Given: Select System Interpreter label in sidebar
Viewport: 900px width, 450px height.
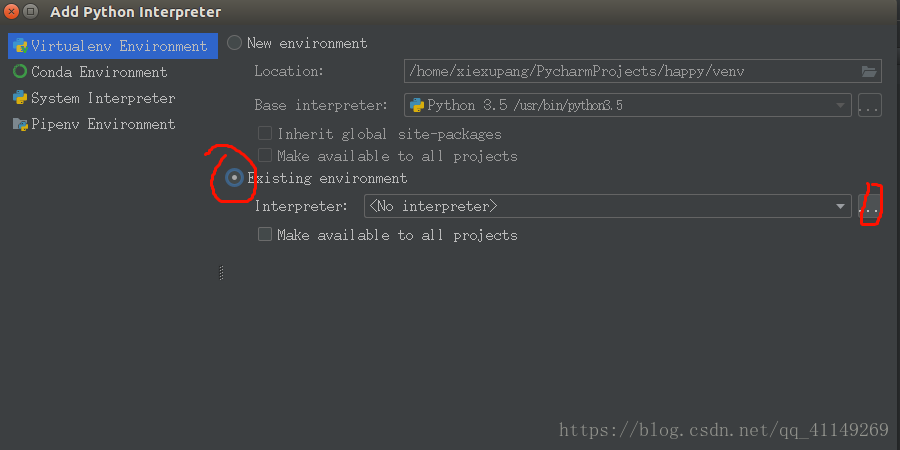Looking at the screenshot, I should pyautogui.click(x=103, y=98).
